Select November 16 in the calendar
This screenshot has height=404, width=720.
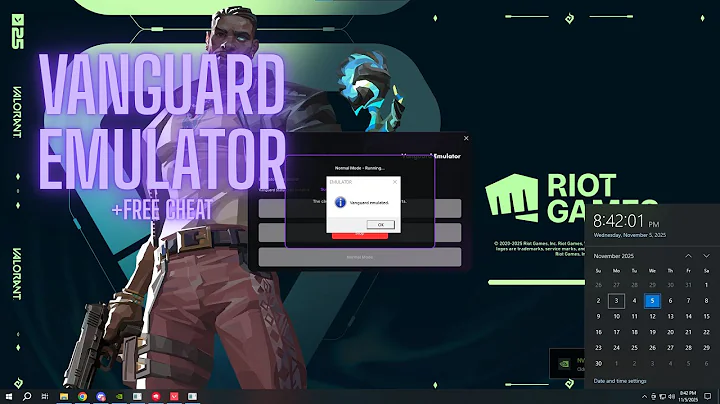(x=598, y=332)
